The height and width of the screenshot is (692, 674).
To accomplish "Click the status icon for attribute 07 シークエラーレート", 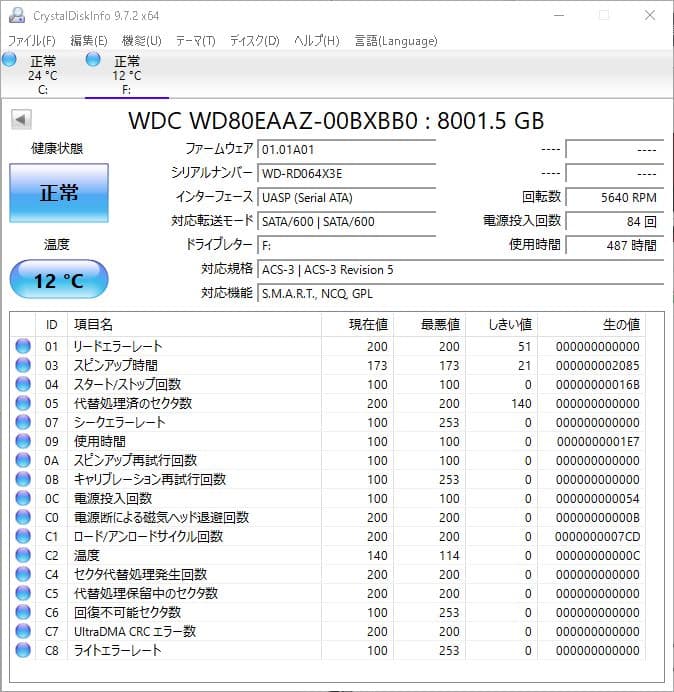I will 23,422.
